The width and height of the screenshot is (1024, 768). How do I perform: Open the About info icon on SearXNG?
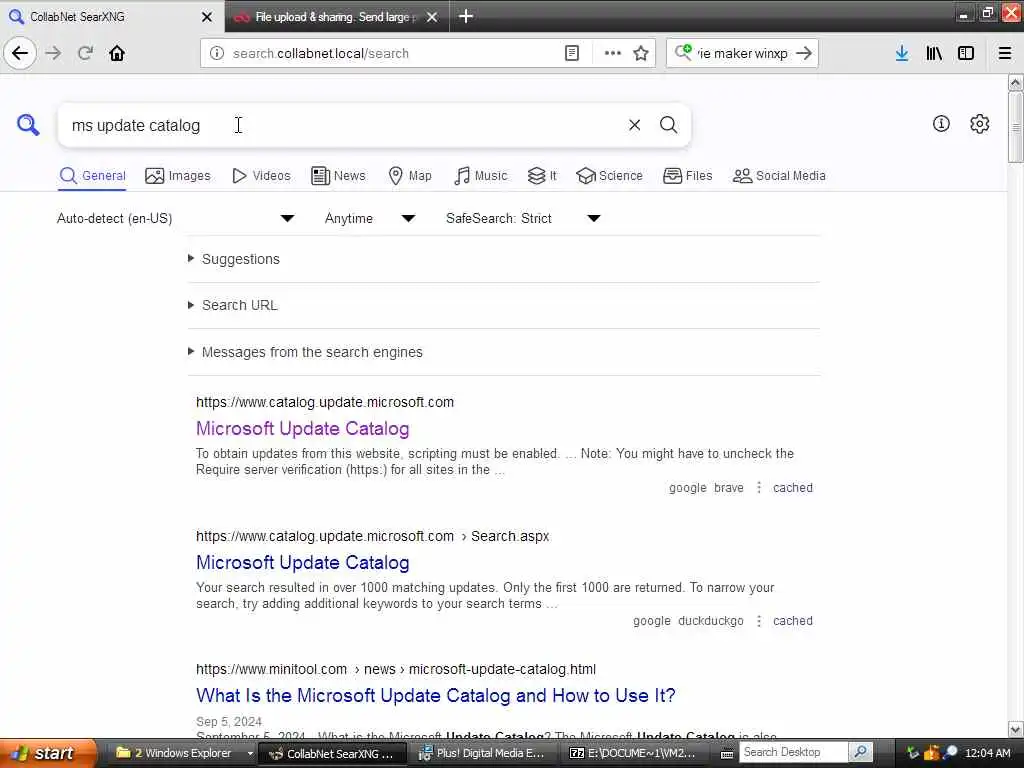point(941,123)
